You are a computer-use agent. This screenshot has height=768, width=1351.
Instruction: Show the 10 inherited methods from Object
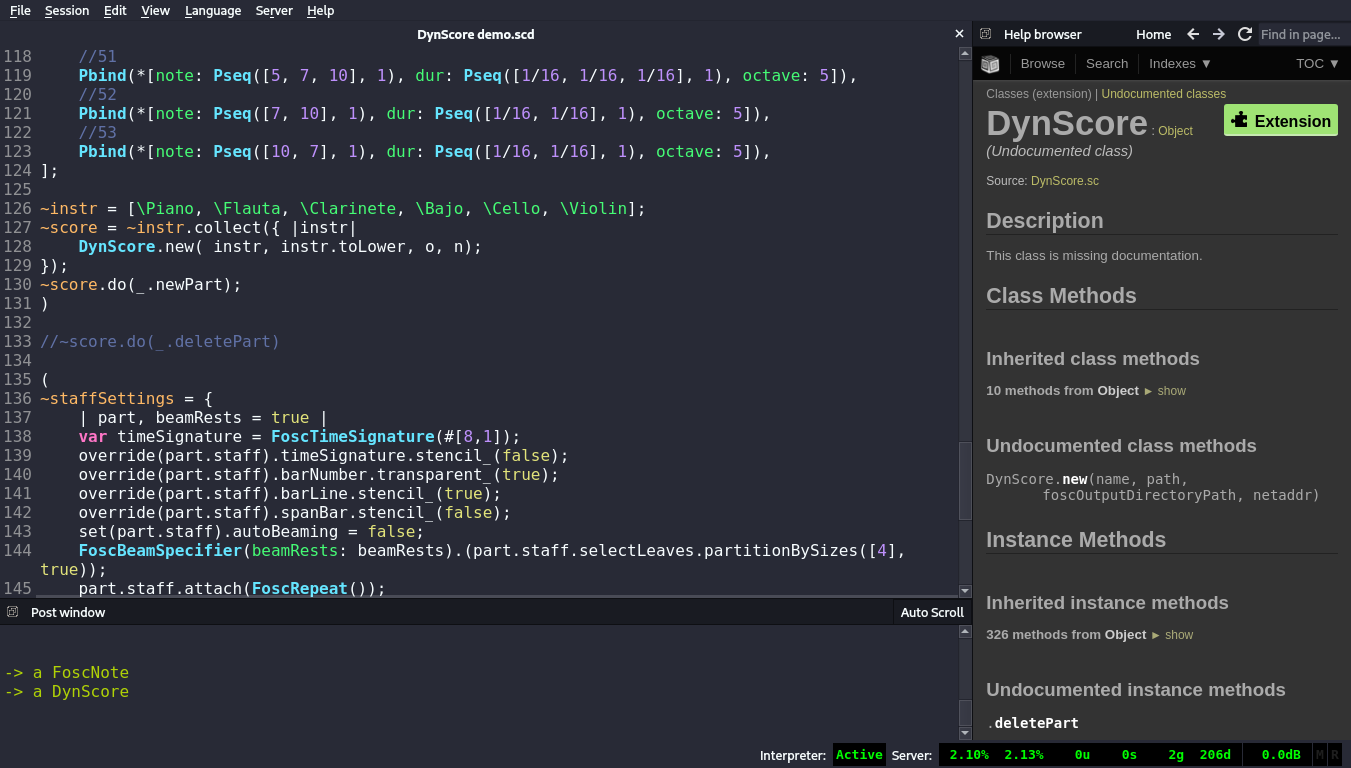(1171, 391)
